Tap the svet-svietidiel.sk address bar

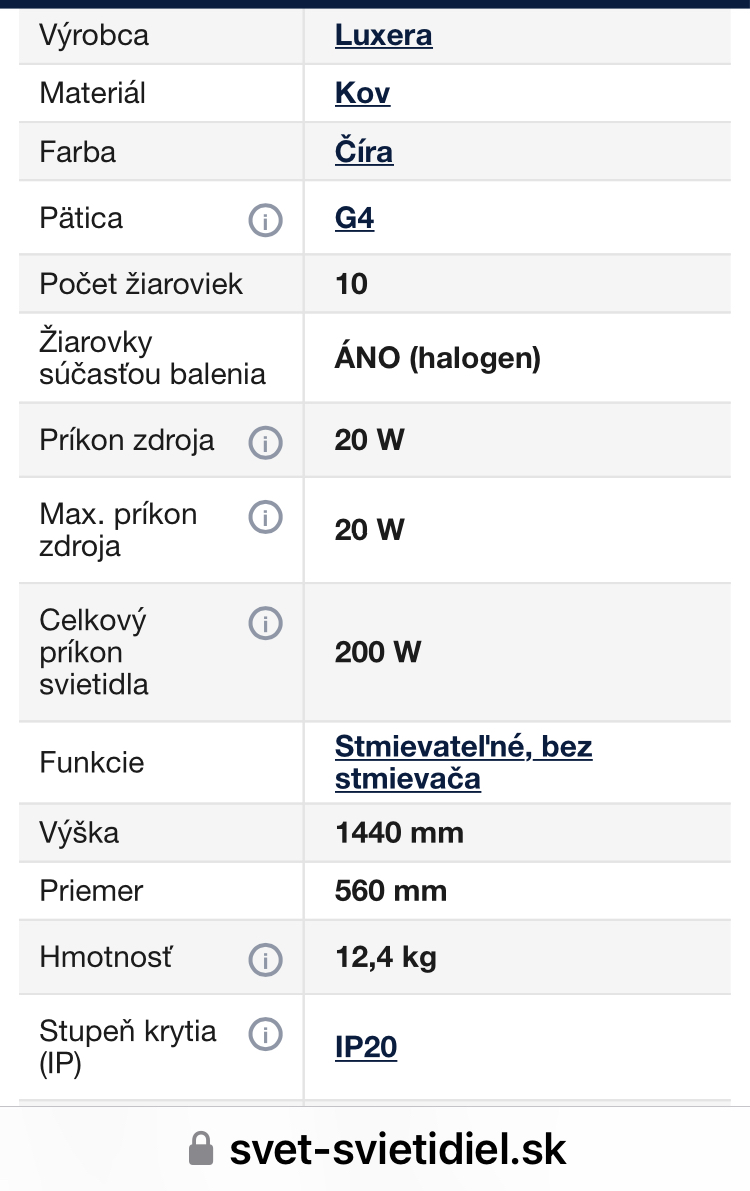point(398,1149)
